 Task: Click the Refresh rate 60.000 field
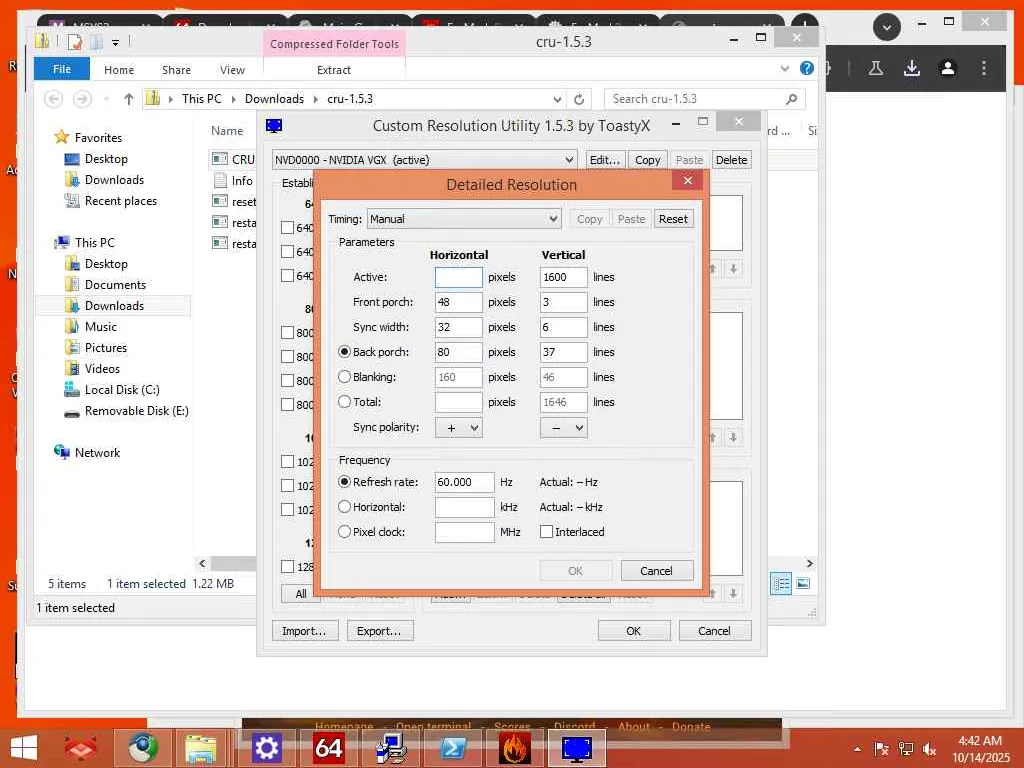click(464, 482)
